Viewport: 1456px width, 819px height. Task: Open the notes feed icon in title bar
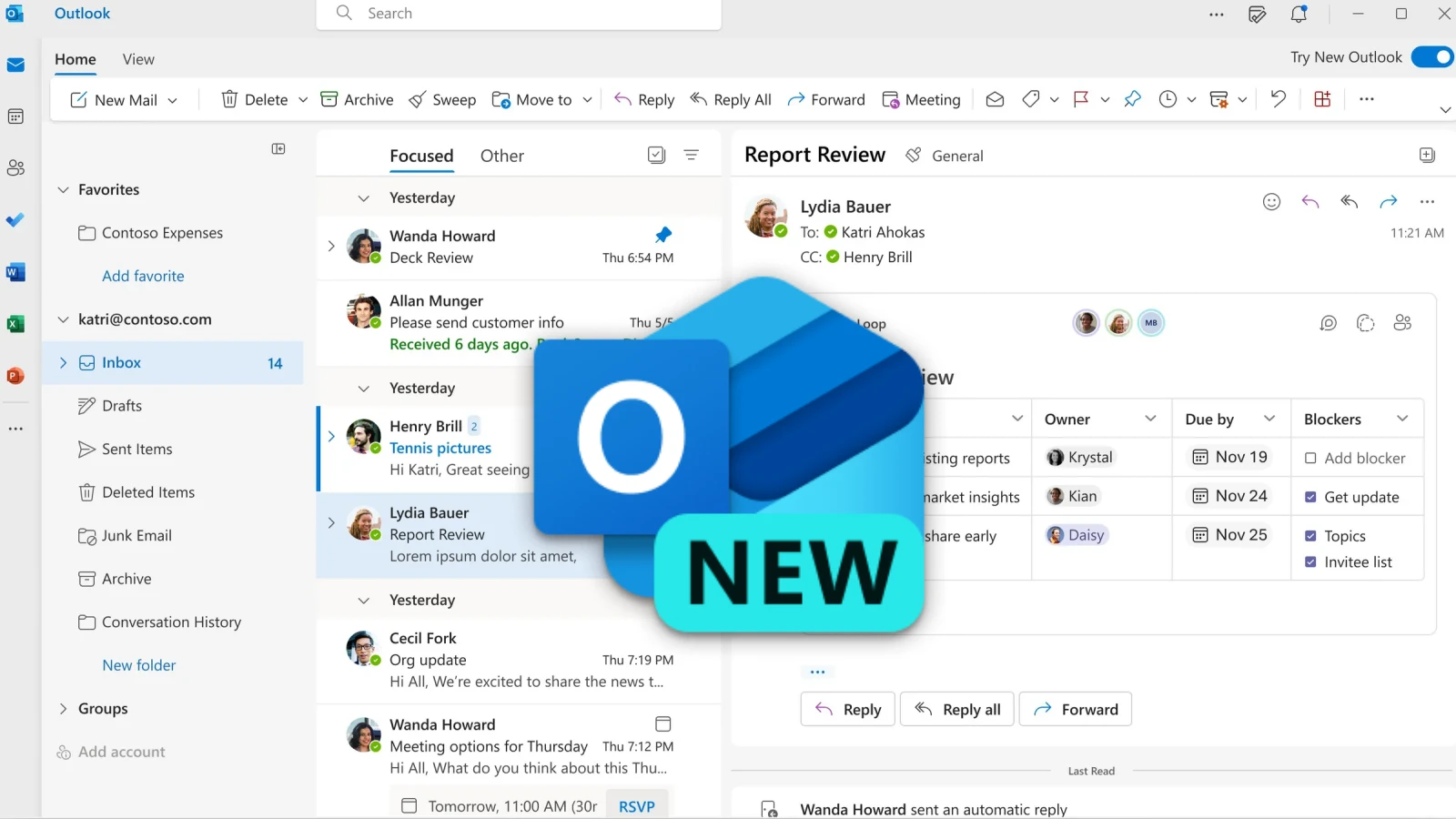1257,14
